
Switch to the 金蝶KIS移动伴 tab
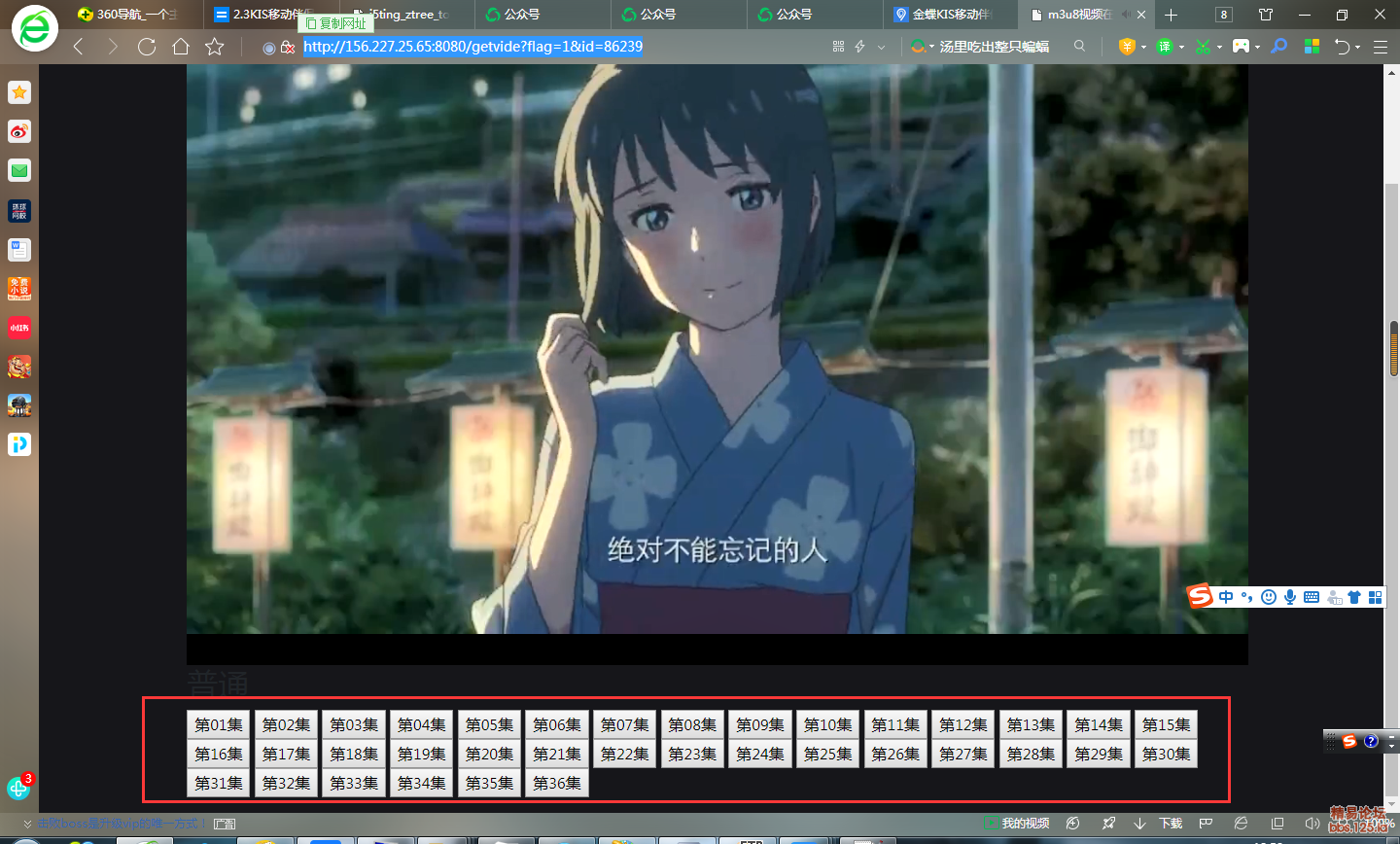click(x=951, y=15)
